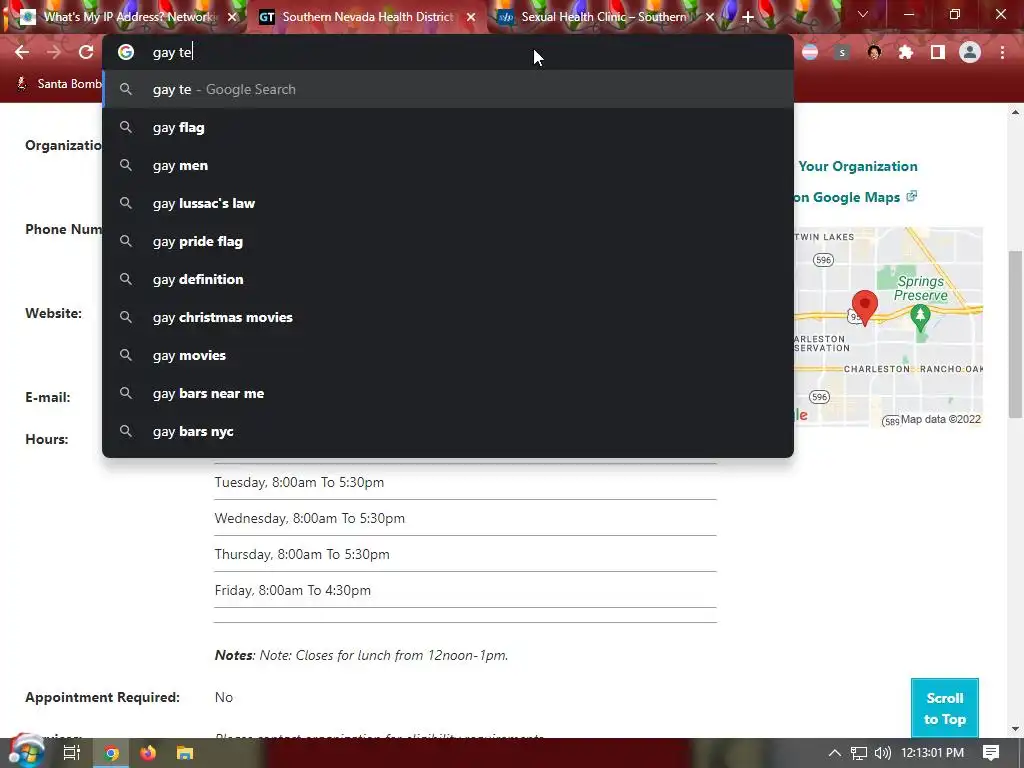Close the Southern Nevada Health District tab
Screen dimensions: 1024x768
471,17
